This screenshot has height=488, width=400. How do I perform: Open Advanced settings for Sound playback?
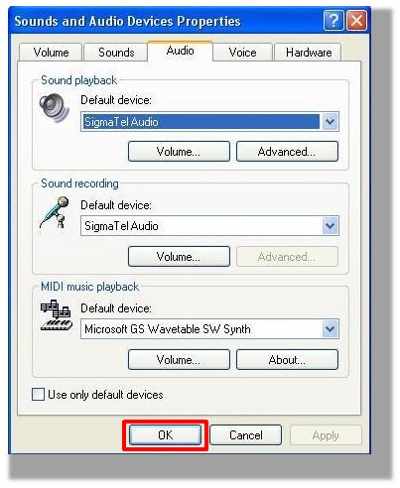[287, 152]
